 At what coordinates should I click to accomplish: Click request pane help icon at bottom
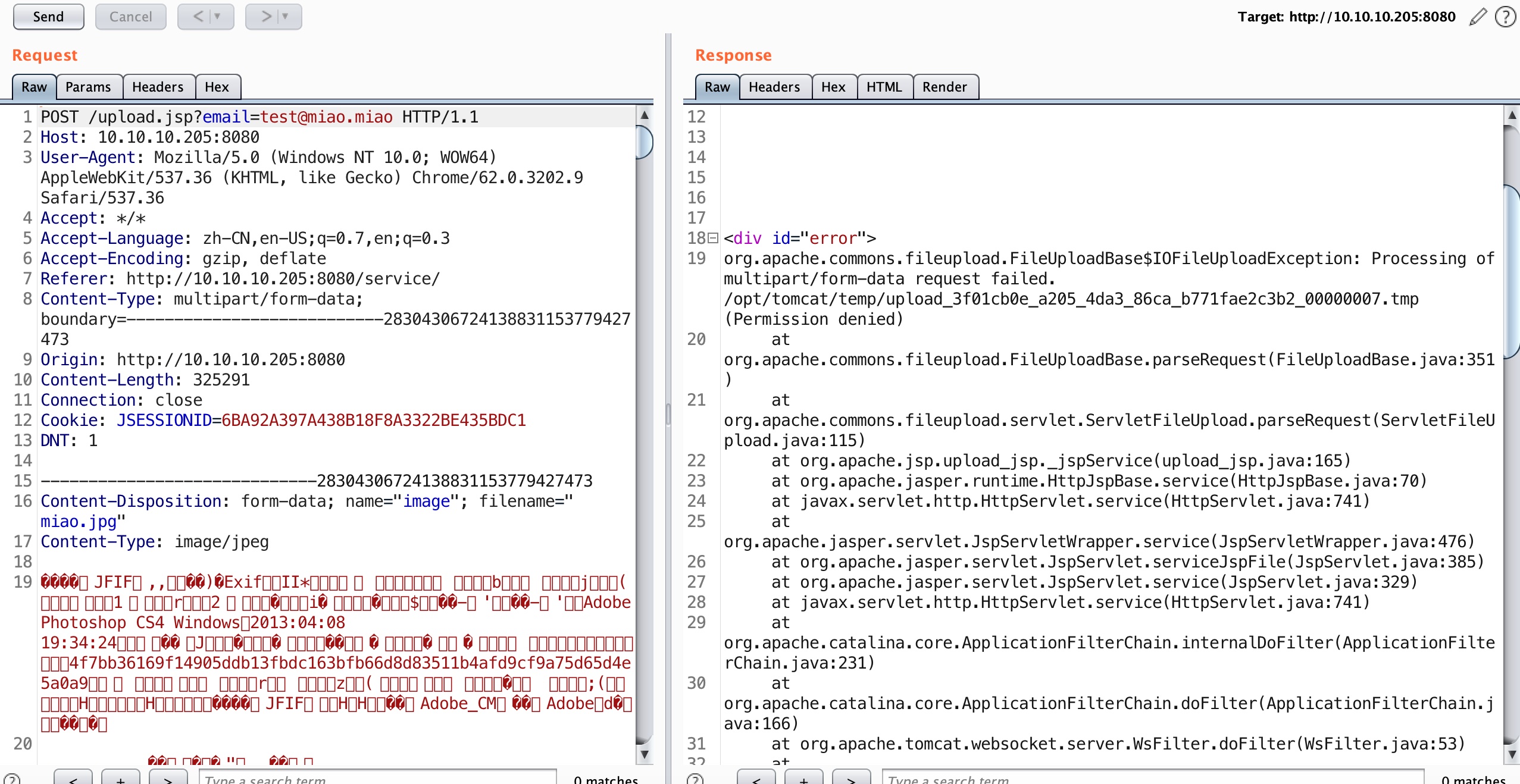tap(12, 779)
